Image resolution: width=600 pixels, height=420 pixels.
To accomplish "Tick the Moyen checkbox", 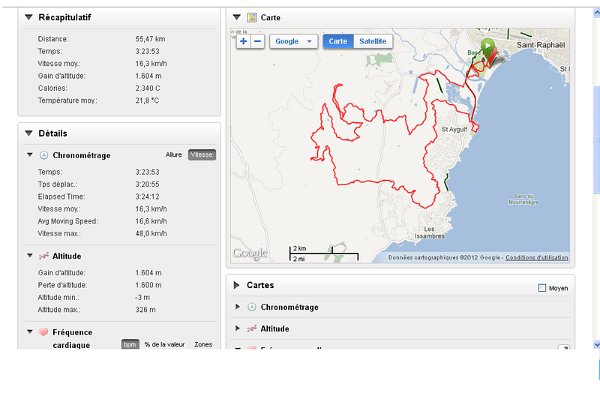I will [x=542, y=288].
